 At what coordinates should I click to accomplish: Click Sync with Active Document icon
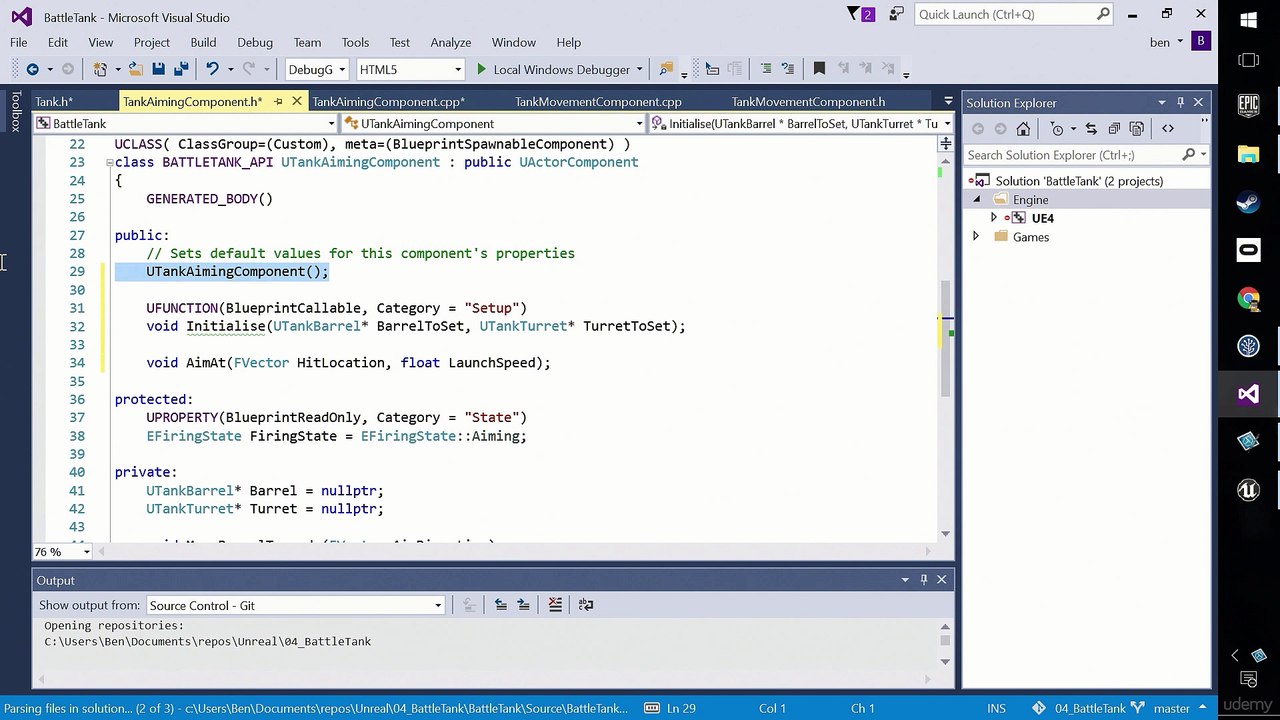(x=1091, y=128)
